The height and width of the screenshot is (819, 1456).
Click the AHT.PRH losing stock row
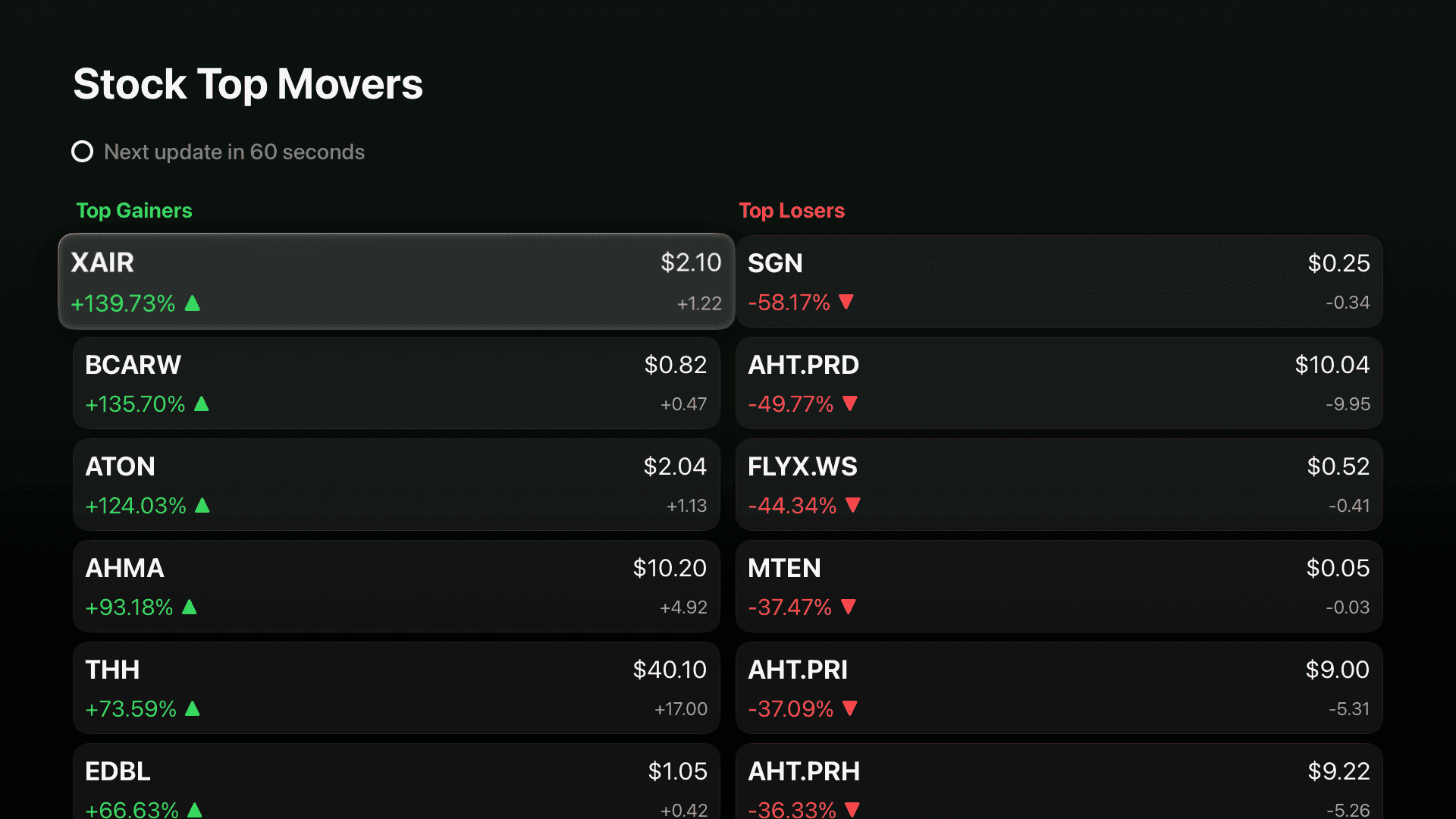[1059, 781]
